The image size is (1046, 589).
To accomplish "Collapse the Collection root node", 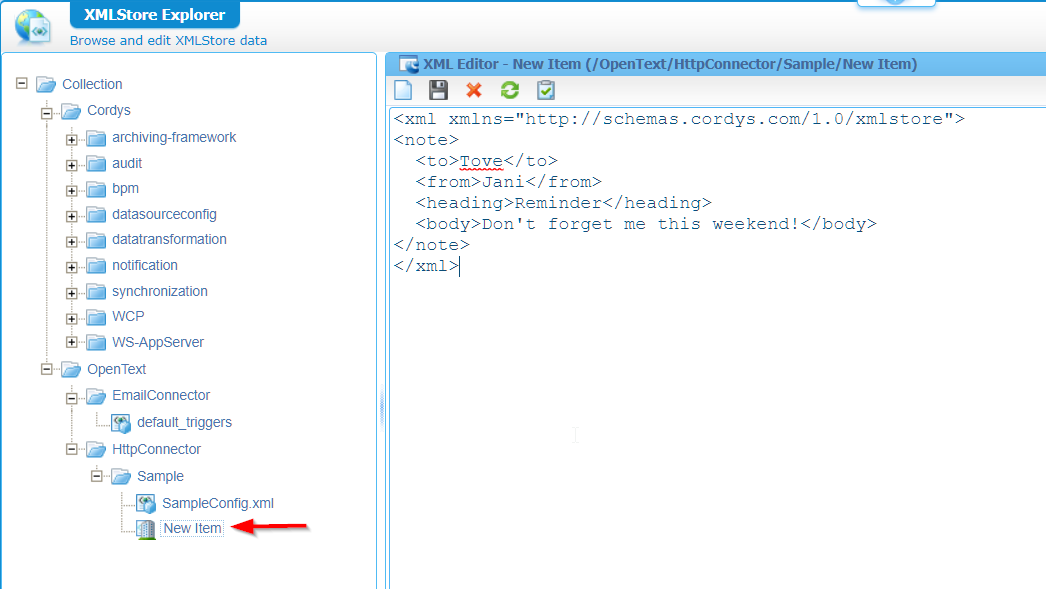I will click(x=21, y=83).
